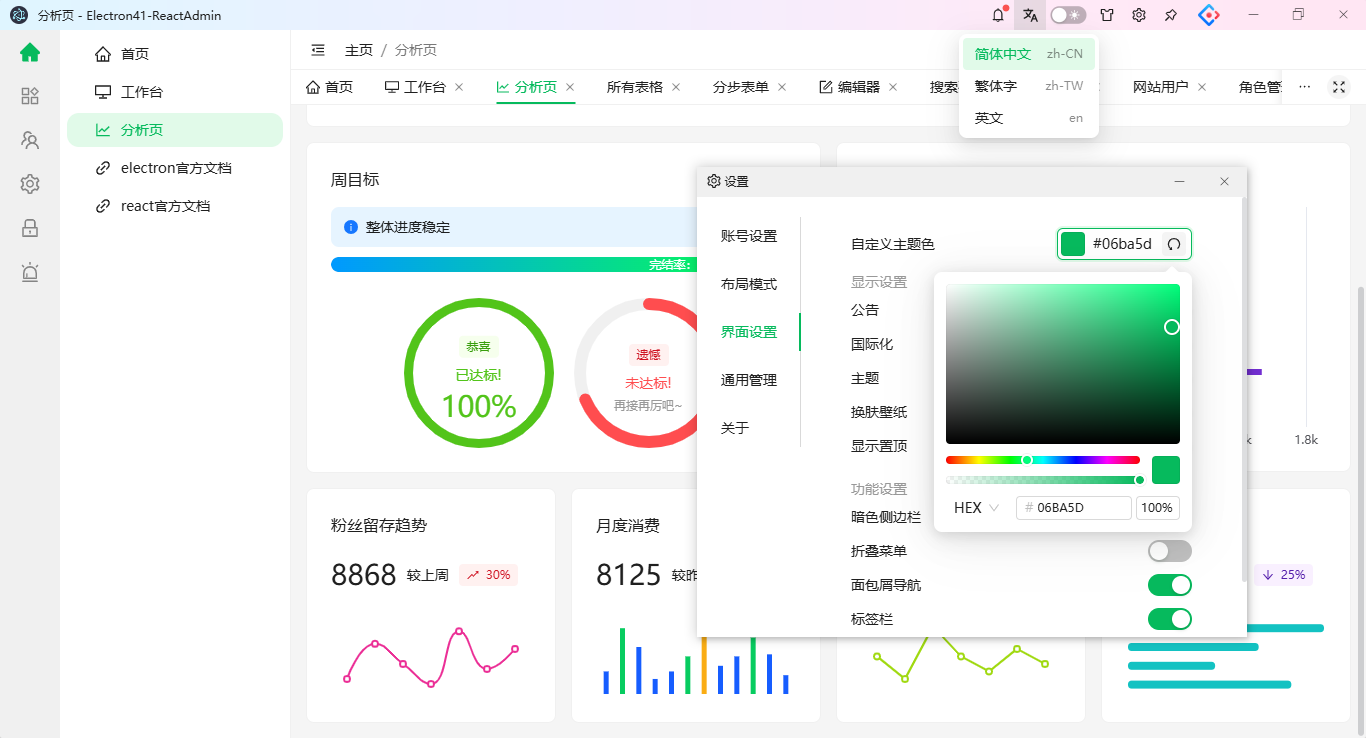
Task: Click the language translation icon
Action: pos(1030,15)
